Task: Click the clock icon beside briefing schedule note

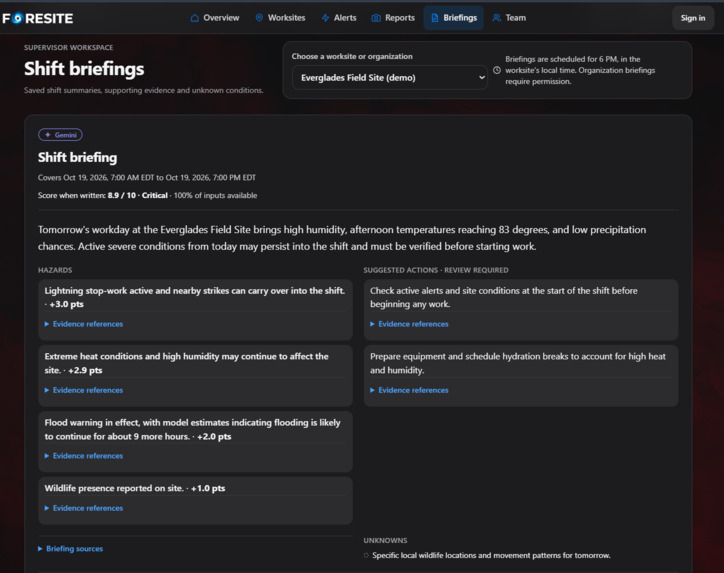Action: [x=497, y=70]
